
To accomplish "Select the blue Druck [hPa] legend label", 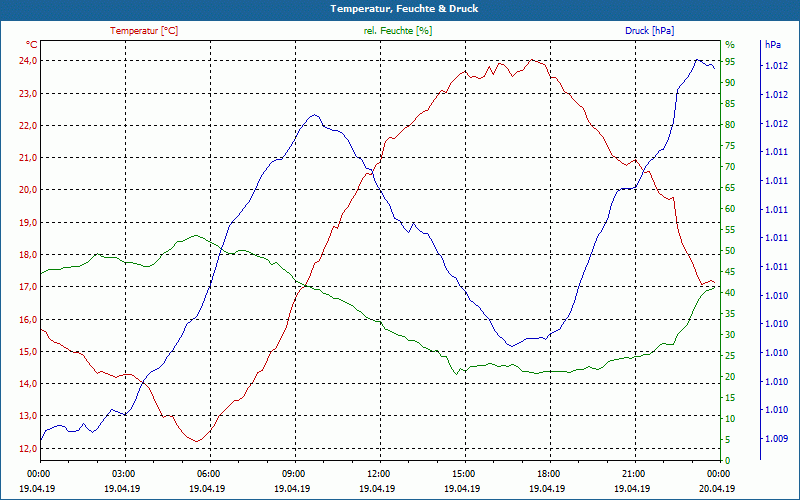I will click(x=649, y=31).
